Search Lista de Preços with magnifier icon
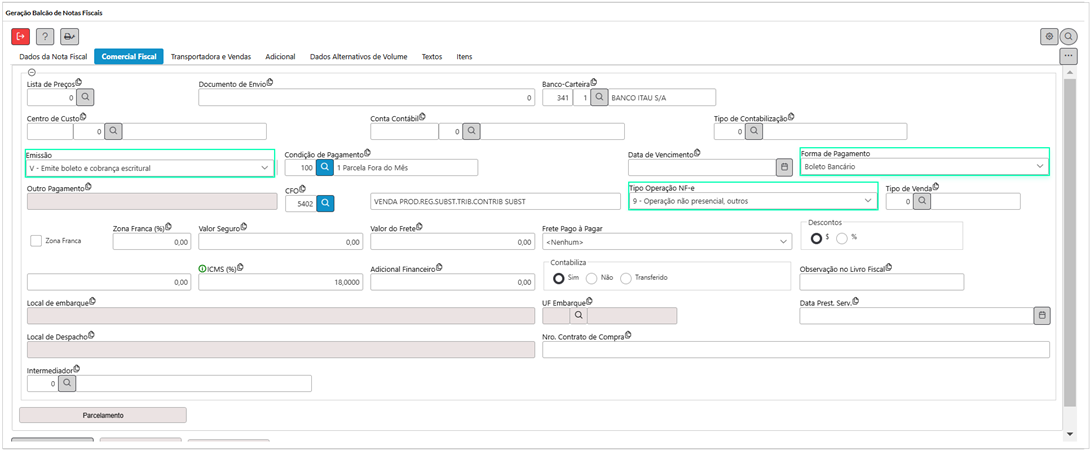This screenshot has width=1090, height=450. click(86, 98)
